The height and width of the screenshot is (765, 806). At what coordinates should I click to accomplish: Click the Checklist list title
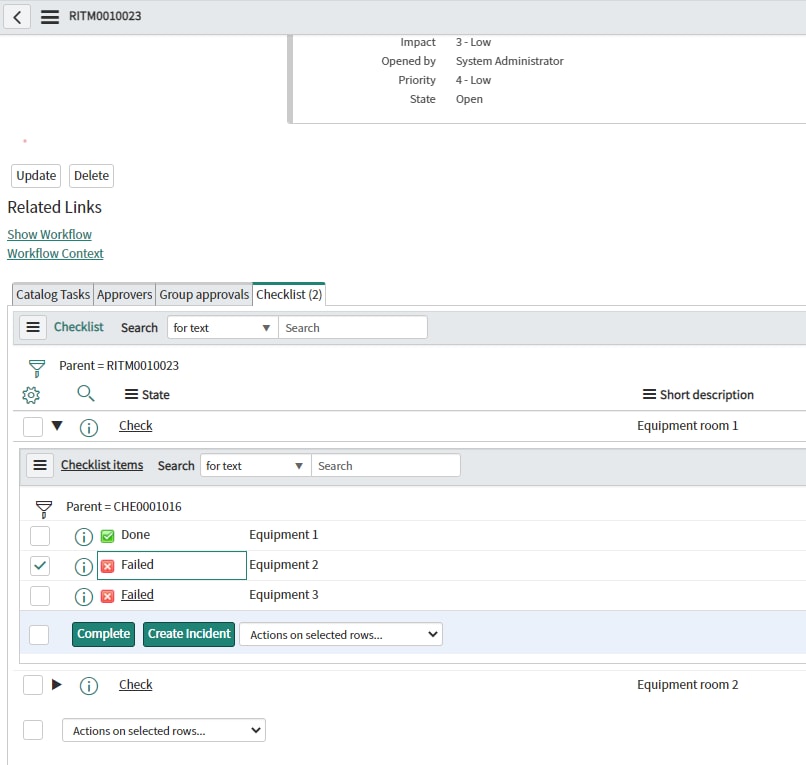(79, 327)
